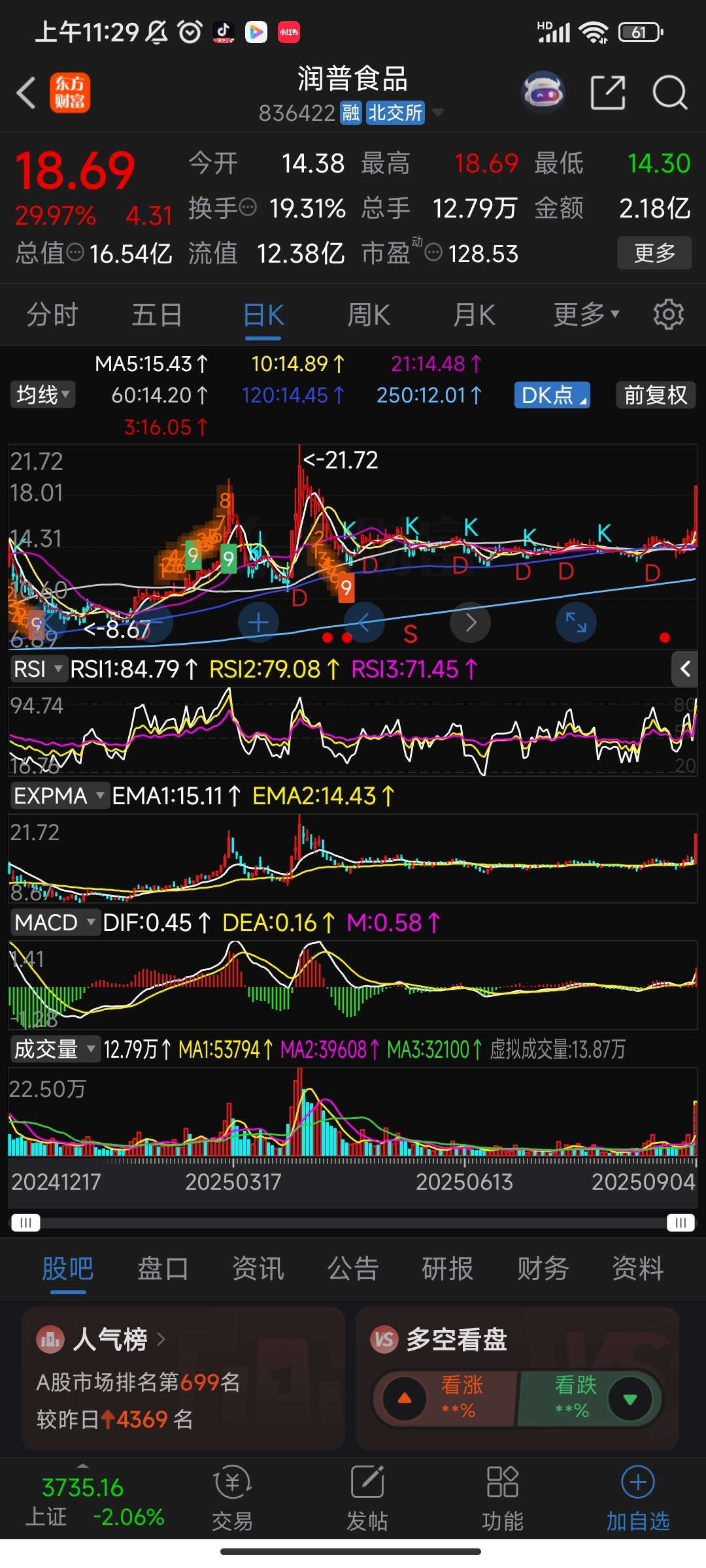Switch to 五日 chart tab
706x1568 pixels.
tap(157, 315)
